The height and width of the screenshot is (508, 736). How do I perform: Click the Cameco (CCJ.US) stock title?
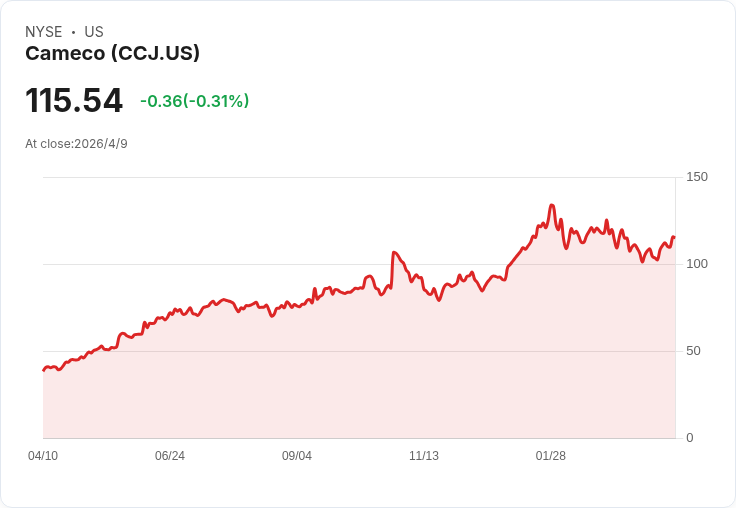point(112,54)
